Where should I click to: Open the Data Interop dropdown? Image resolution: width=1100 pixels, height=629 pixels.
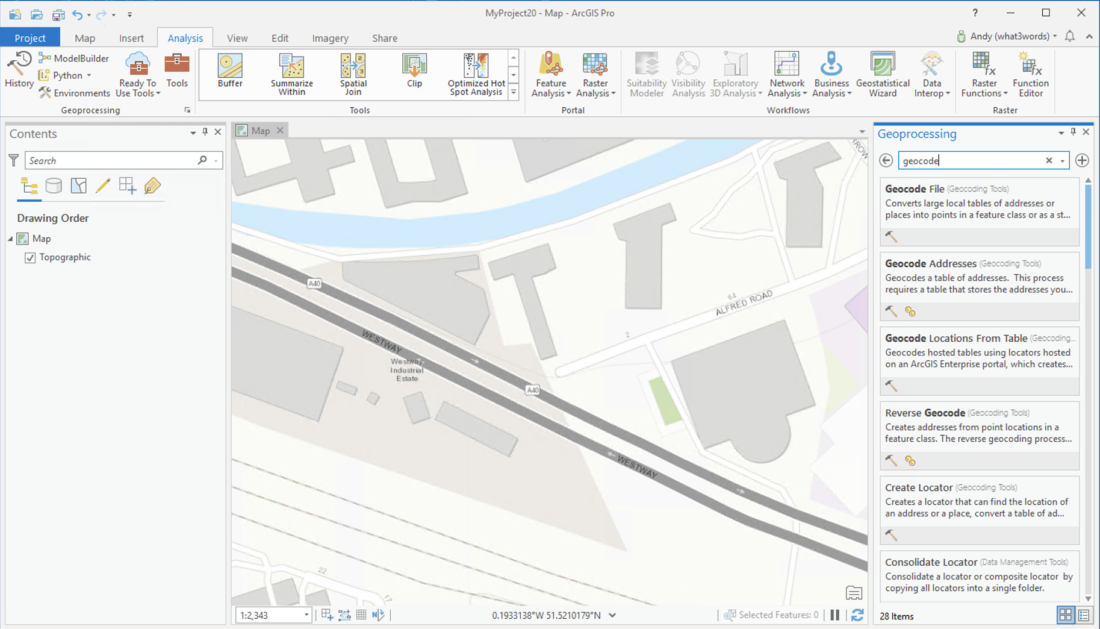pyautogui.click(x=932, y=74)
